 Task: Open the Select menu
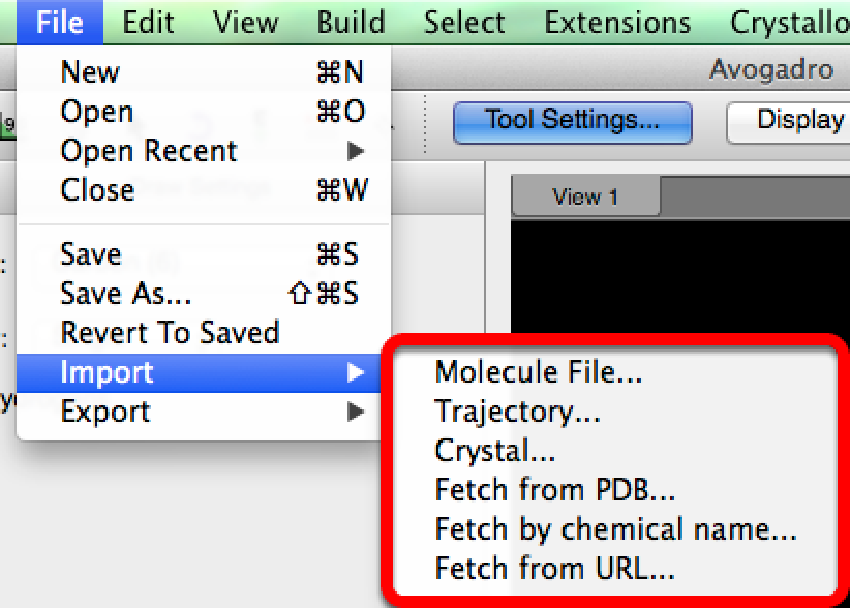[x=464, y=22]
